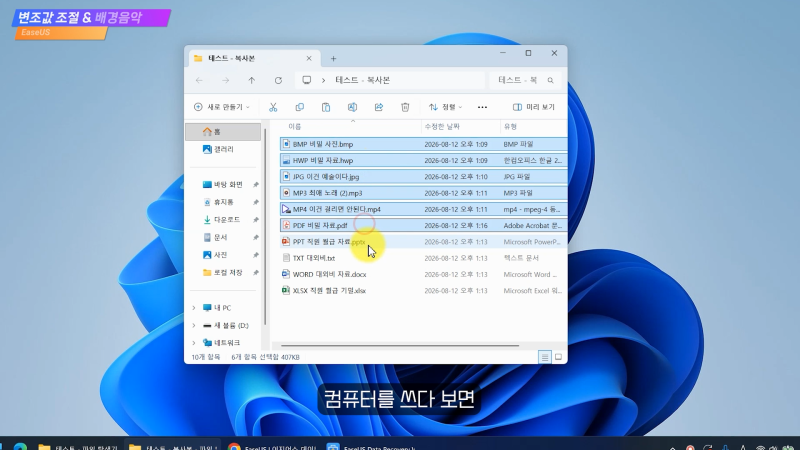Close the 테스트 - 복사본 tab
Image resolution: width=800 pixels, height=450 pixels.
[309, 59]
